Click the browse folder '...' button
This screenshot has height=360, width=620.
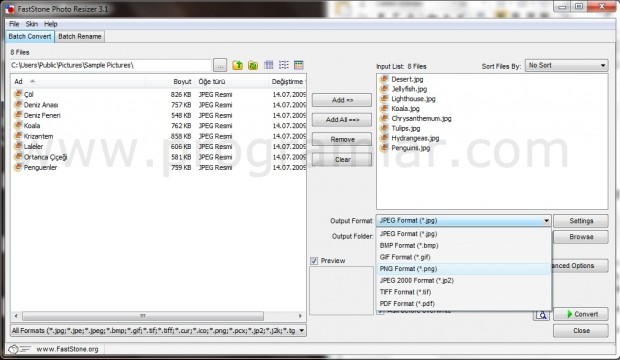coord(220,65)
